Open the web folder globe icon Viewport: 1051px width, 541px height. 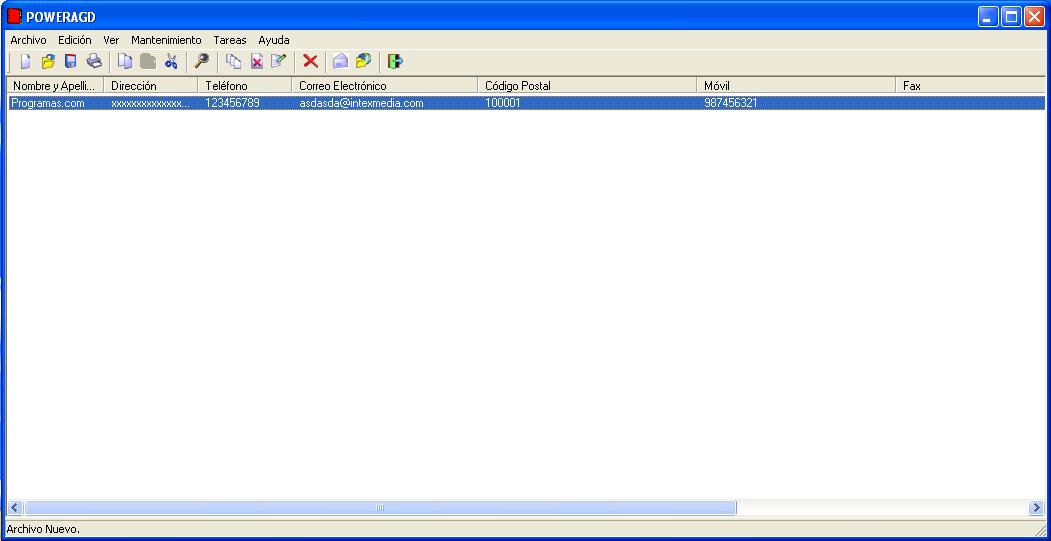(363, 62)
